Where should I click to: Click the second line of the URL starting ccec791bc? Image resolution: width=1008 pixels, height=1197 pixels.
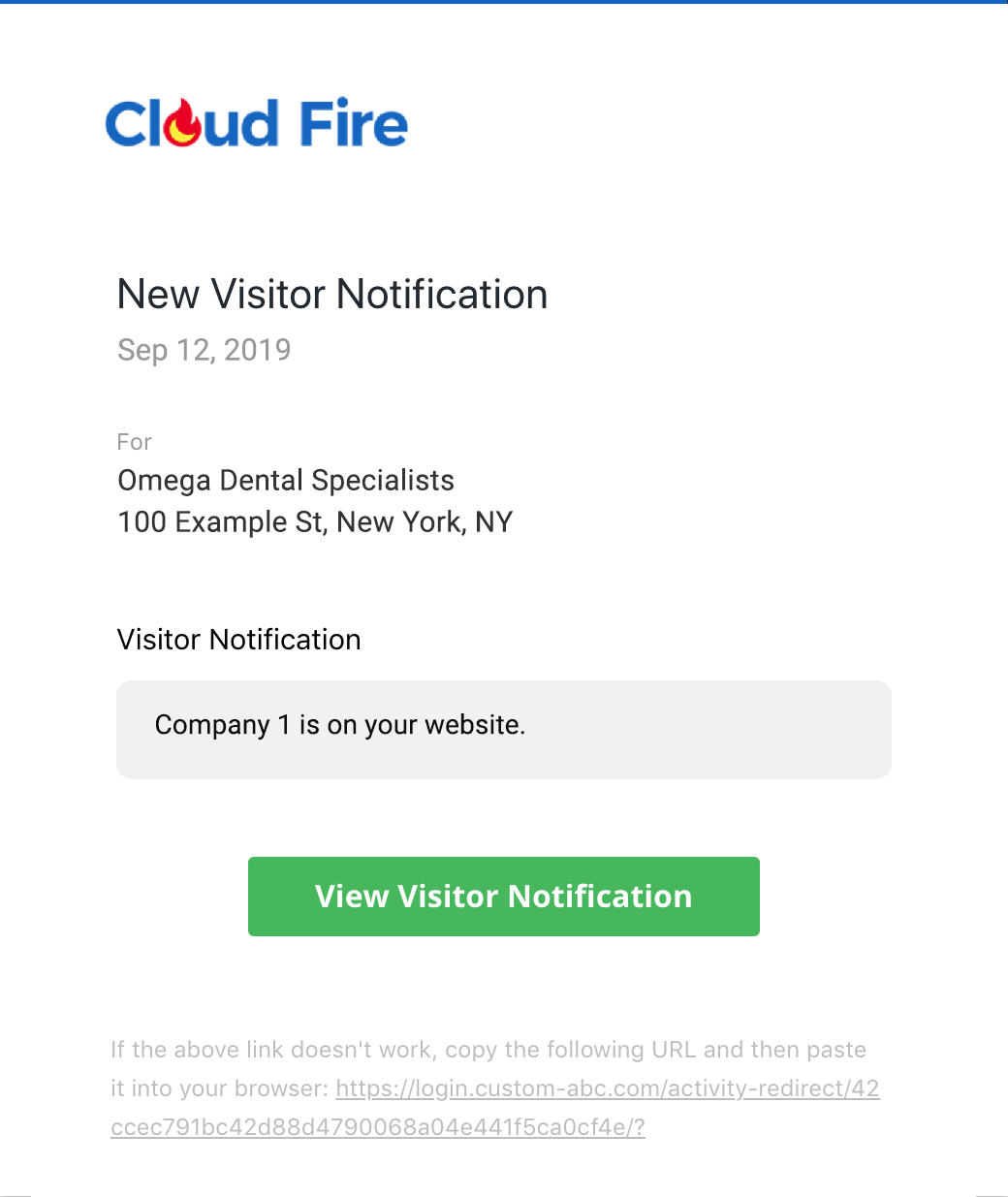pos(378,1127)
